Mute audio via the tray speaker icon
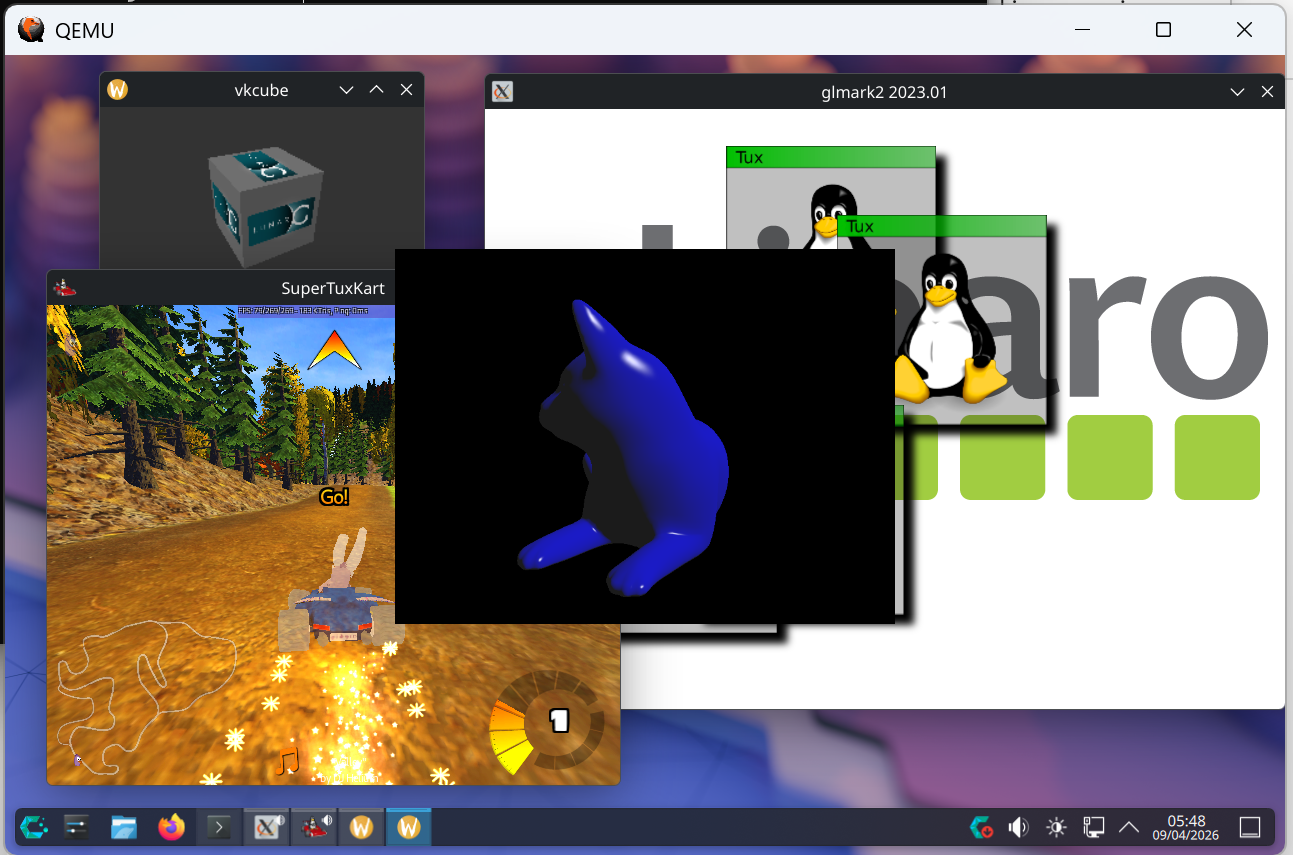 tap(1017, 827)
